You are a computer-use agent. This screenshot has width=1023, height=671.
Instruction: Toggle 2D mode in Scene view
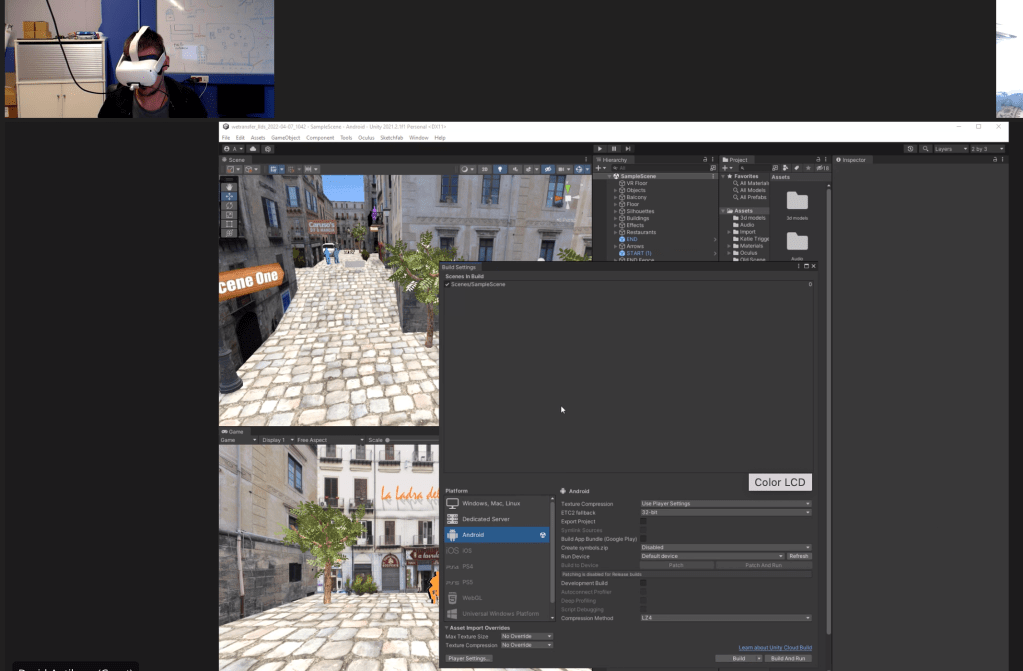tap(485, 169)
